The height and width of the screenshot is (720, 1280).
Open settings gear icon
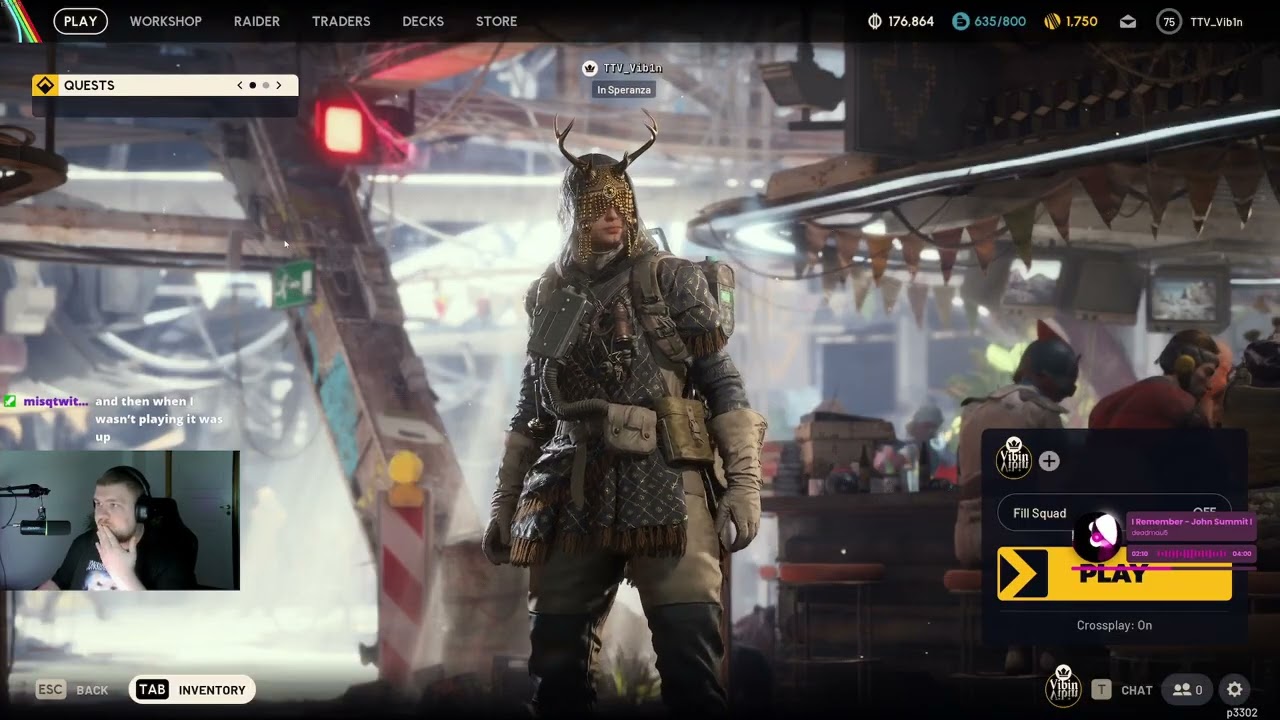[x=1235, y=689]
